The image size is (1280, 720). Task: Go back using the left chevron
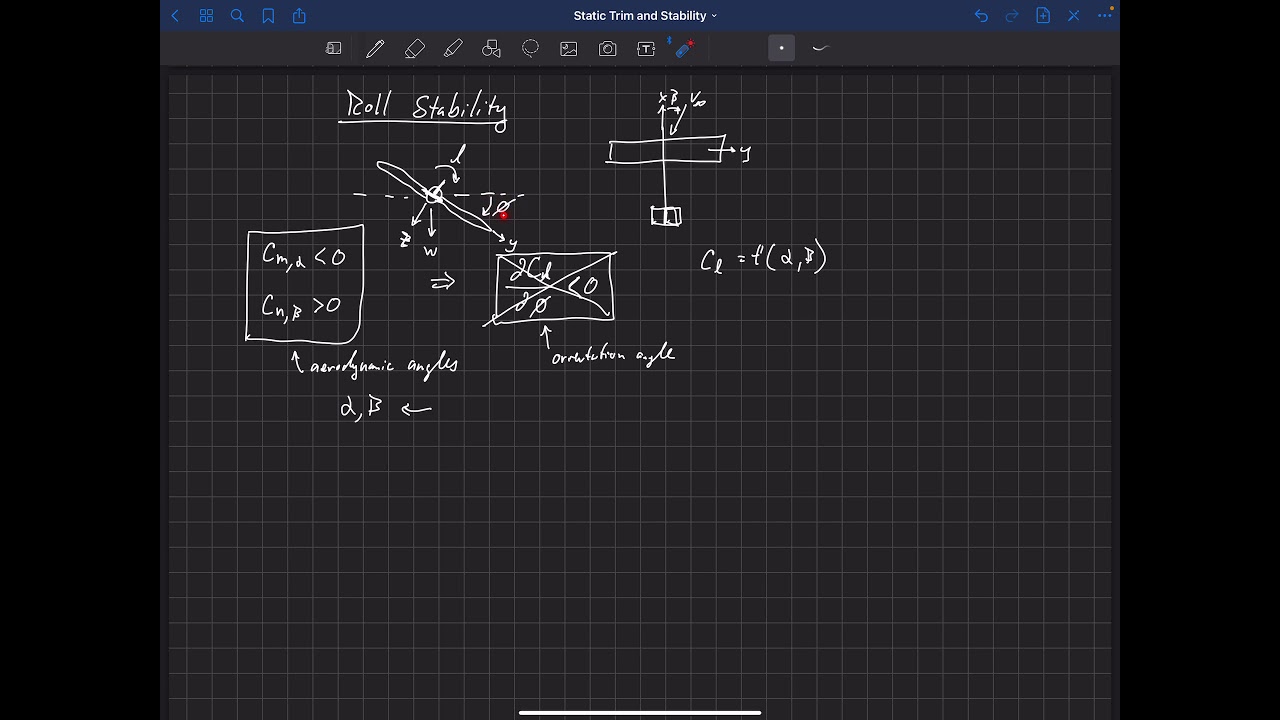coord(176,16)
